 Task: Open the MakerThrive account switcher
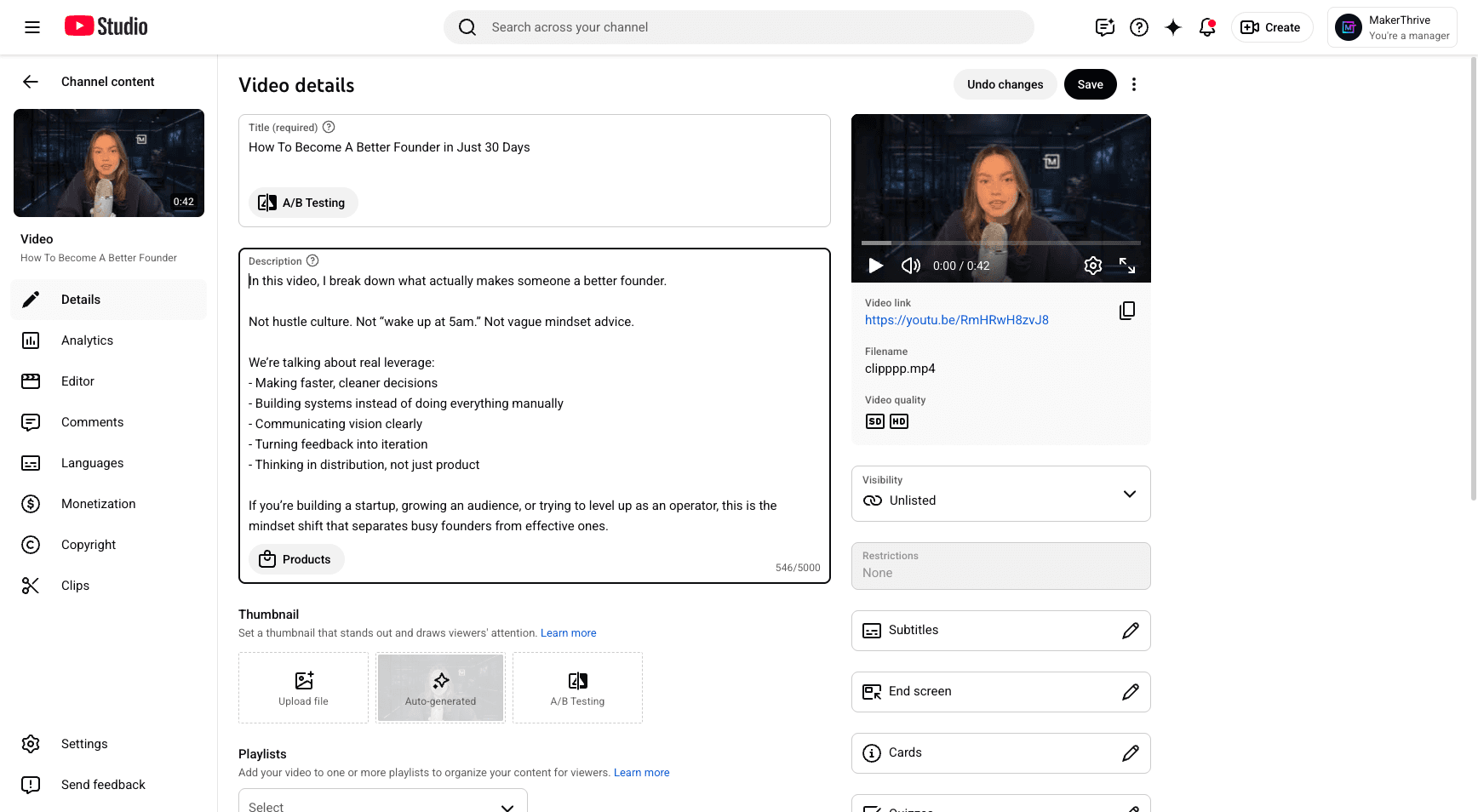[1392, 27]
